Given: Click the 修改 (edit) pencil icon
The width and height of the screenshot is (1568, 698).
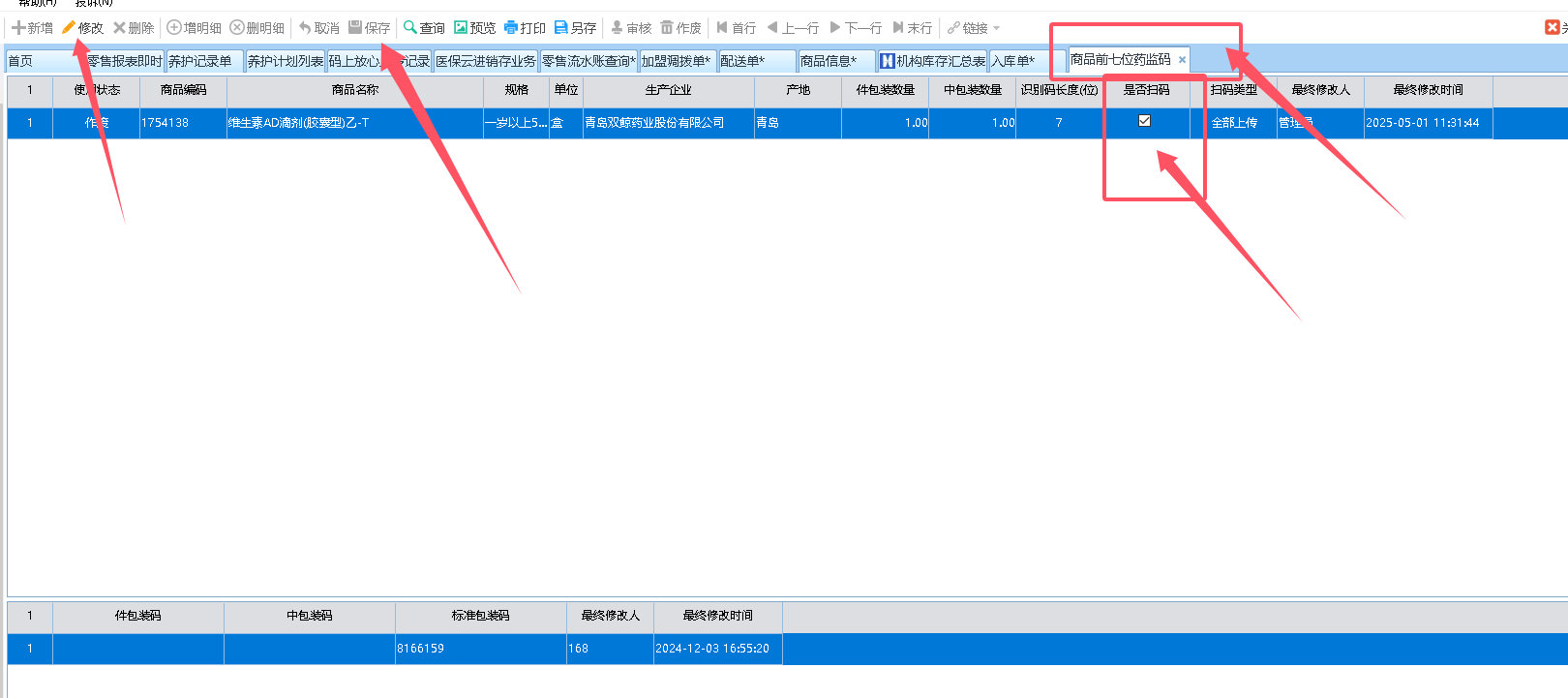Looking at the screenshot, I should [x=69, y=28].
